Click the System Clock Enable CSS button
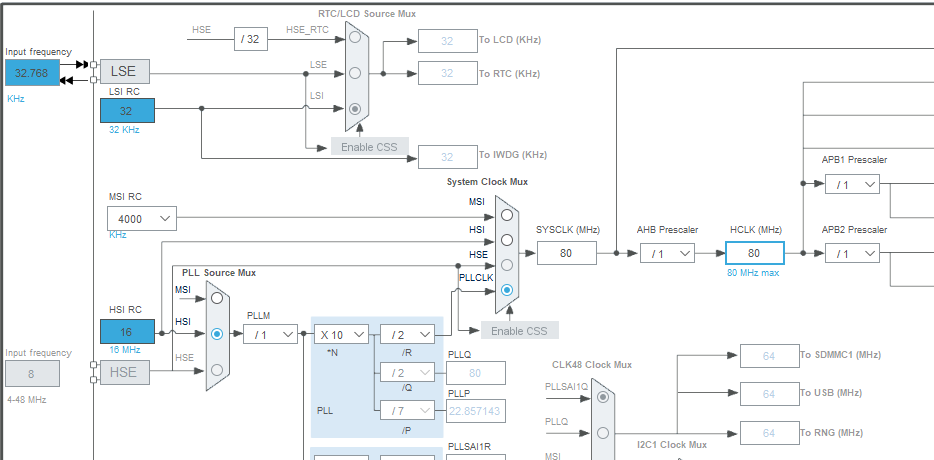The height and width of the screenshot is (460, 934). [519, 331]
